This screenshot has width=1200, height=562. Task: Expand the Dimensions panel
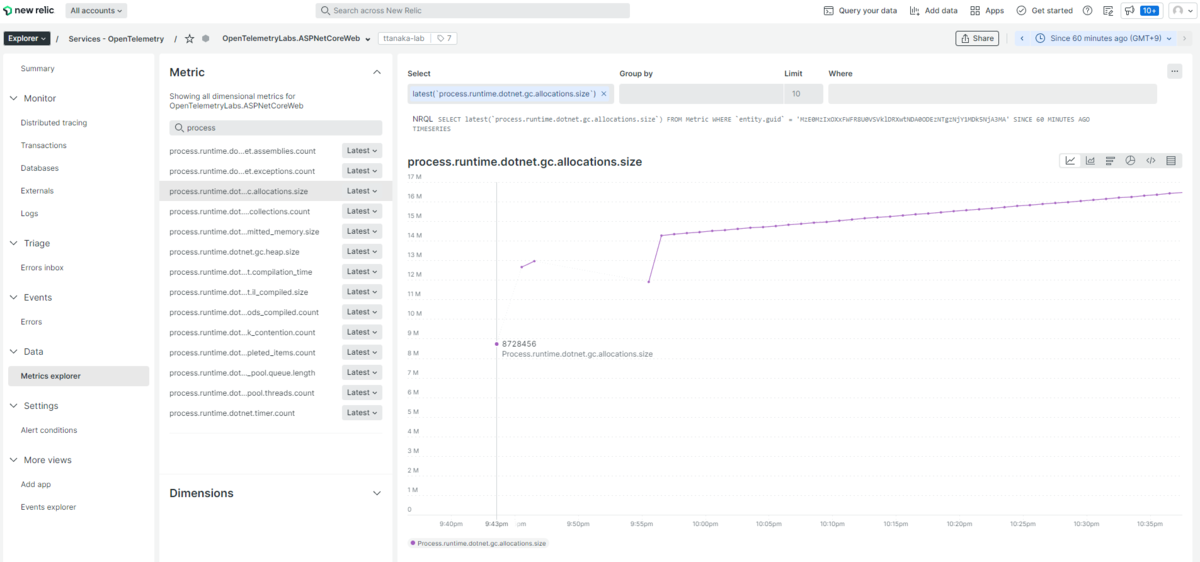pyautogui.click(x=377, y=493)
